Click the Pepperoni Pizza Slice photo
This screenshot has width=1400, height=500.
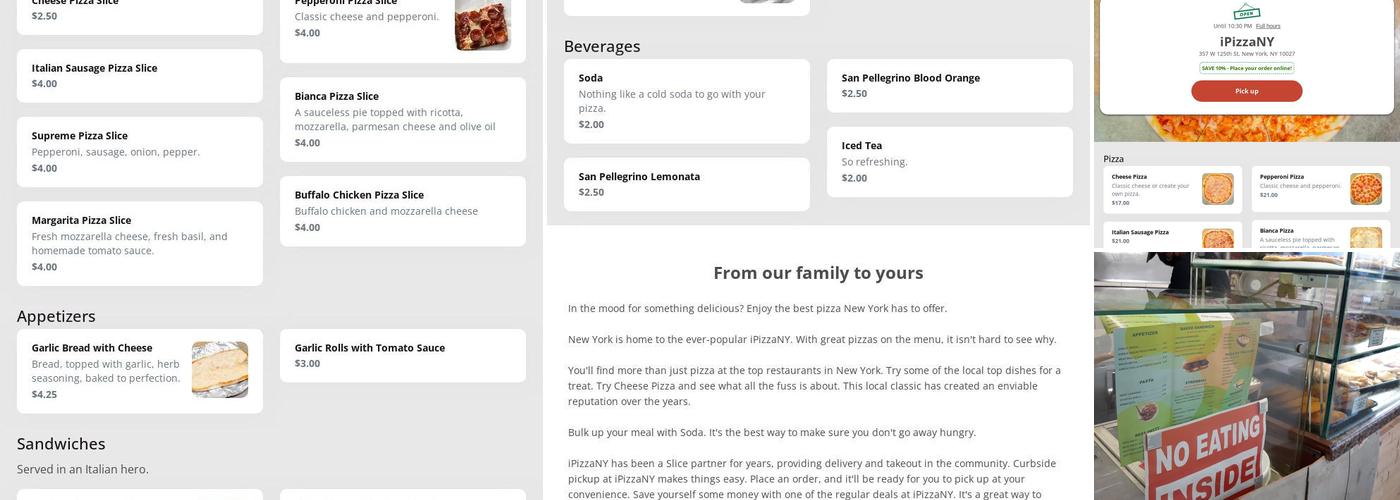pyautogui.click(x=482, y=24)
